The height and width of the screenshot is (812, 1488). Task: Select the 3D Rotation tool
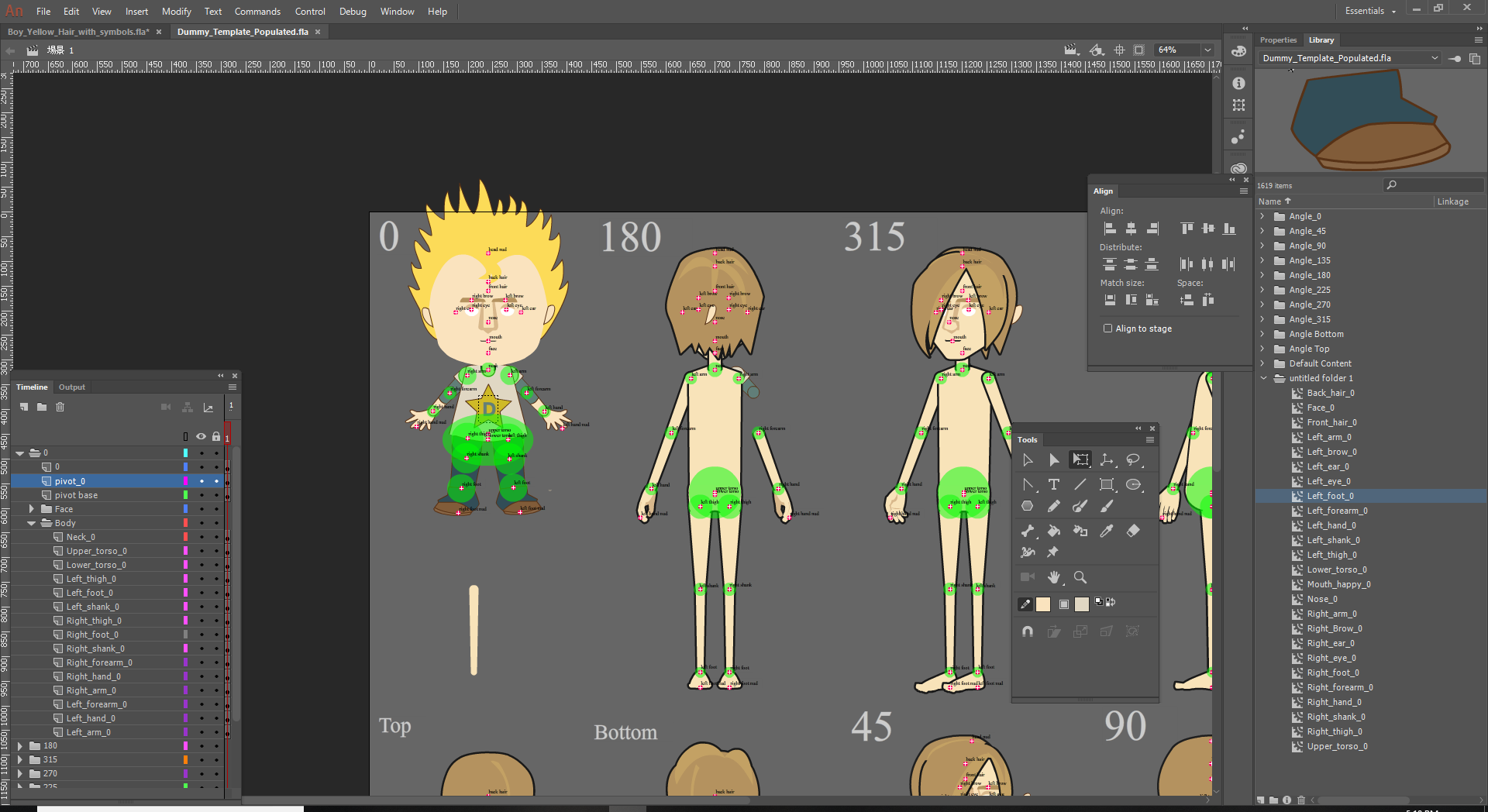1107,460
